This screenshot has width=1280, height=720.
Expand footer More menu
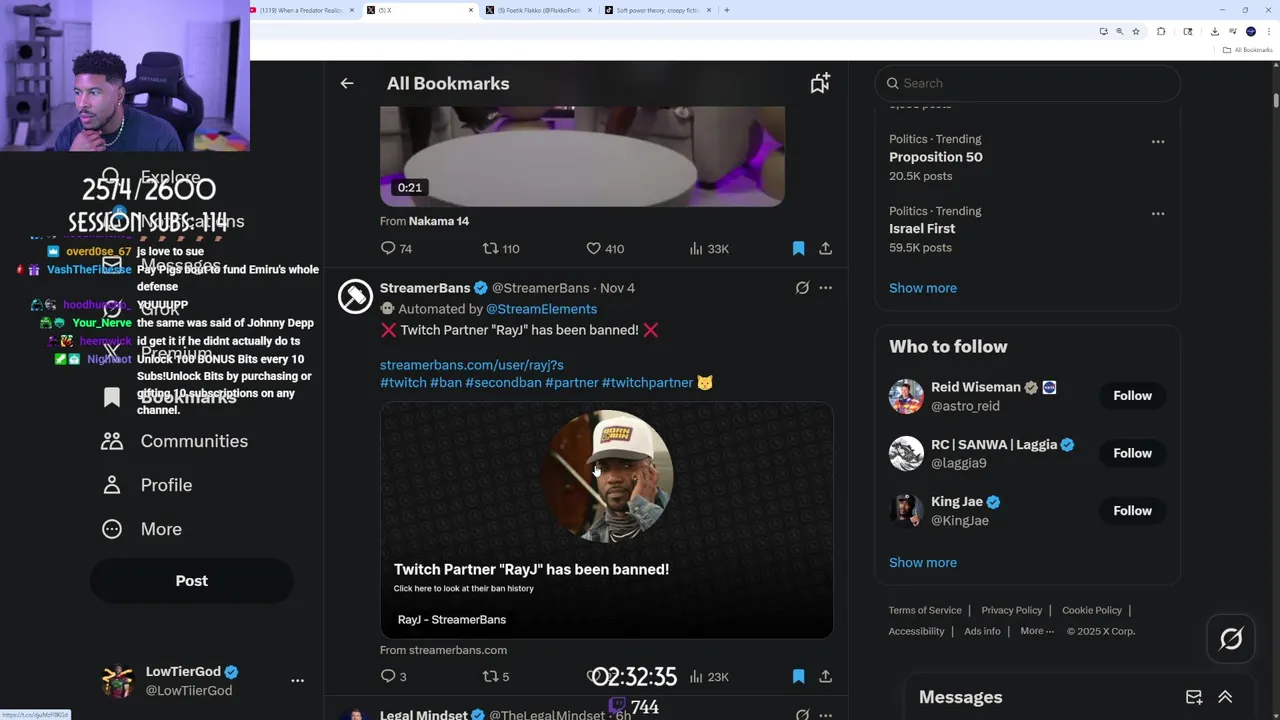[1037, 631]
